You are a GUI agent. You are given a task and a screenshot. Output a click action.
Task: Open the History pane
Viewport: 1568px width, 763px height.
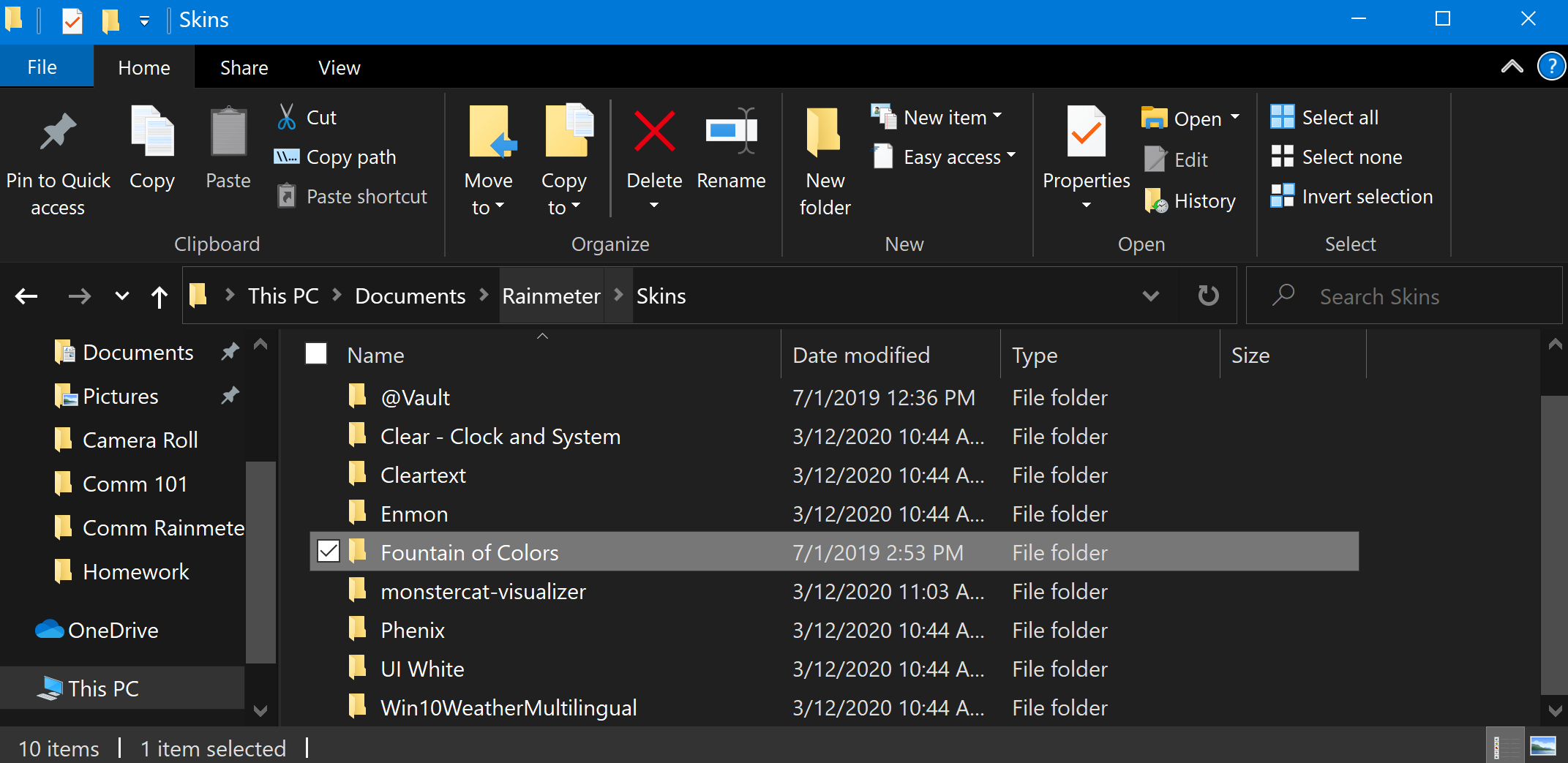[x=1190, y=200]
